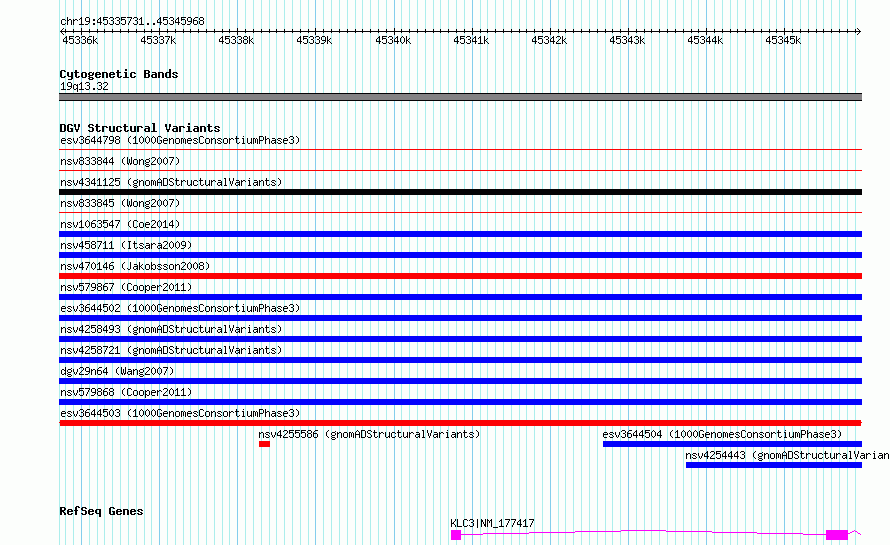Click the blue bar under nsv579867
This screenshot has width=890, height=545.
pyautogui.click(x=460, y=297)
